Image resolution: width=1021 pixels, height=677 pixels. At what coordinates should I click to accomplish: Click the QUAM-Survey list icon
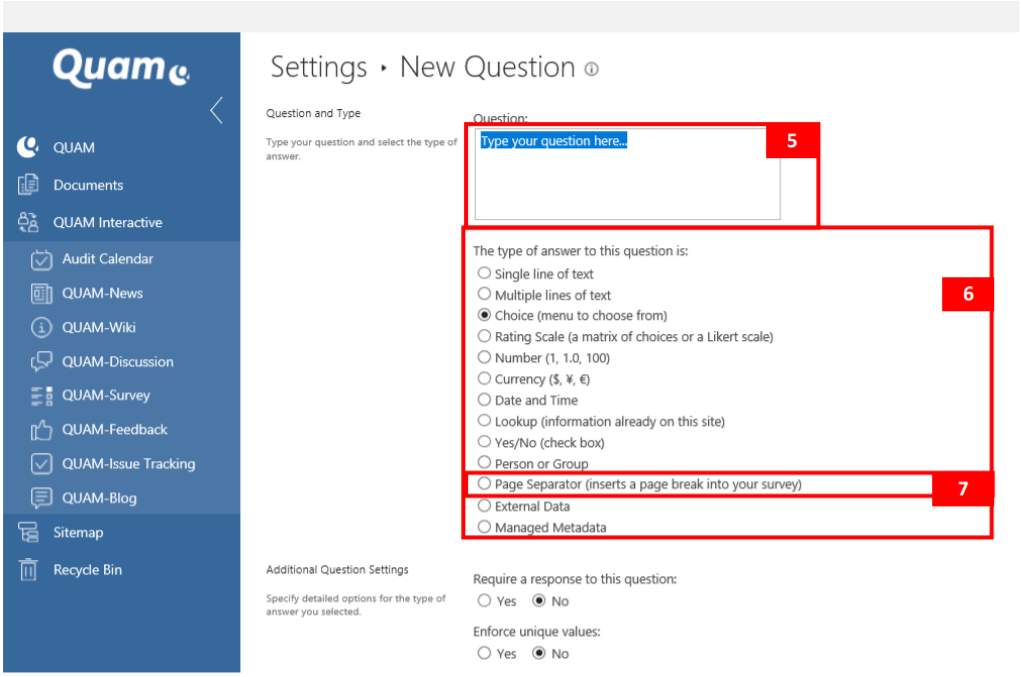coord(42,395)
